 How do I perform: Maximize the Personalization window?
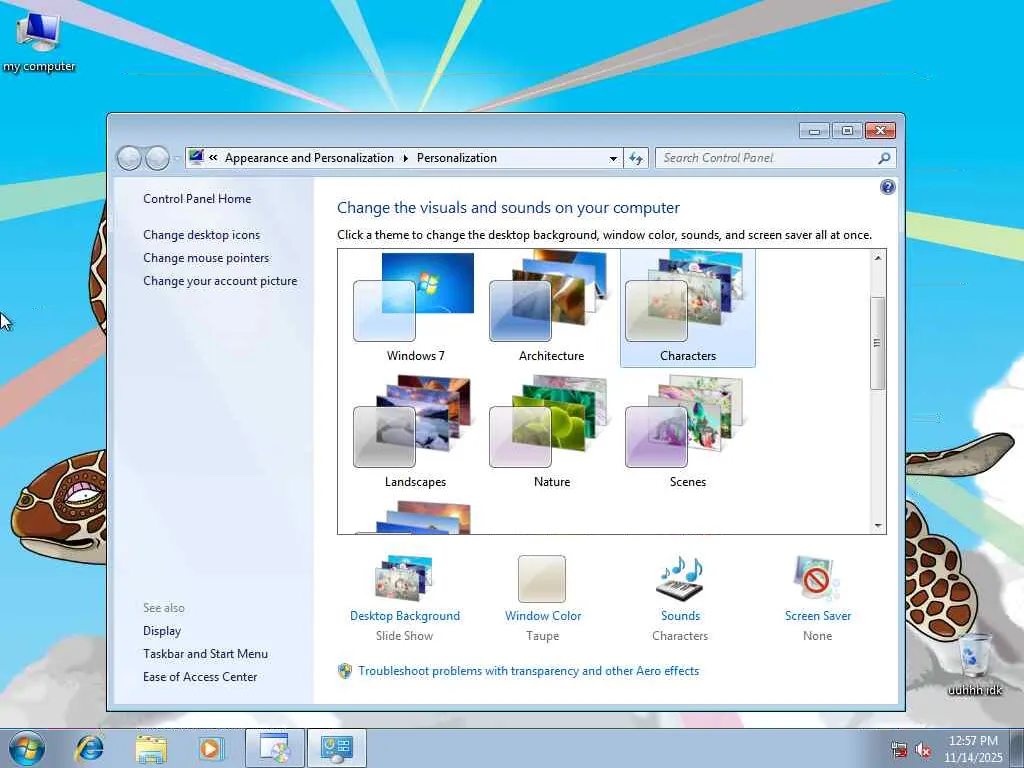[x=847, y=131]
